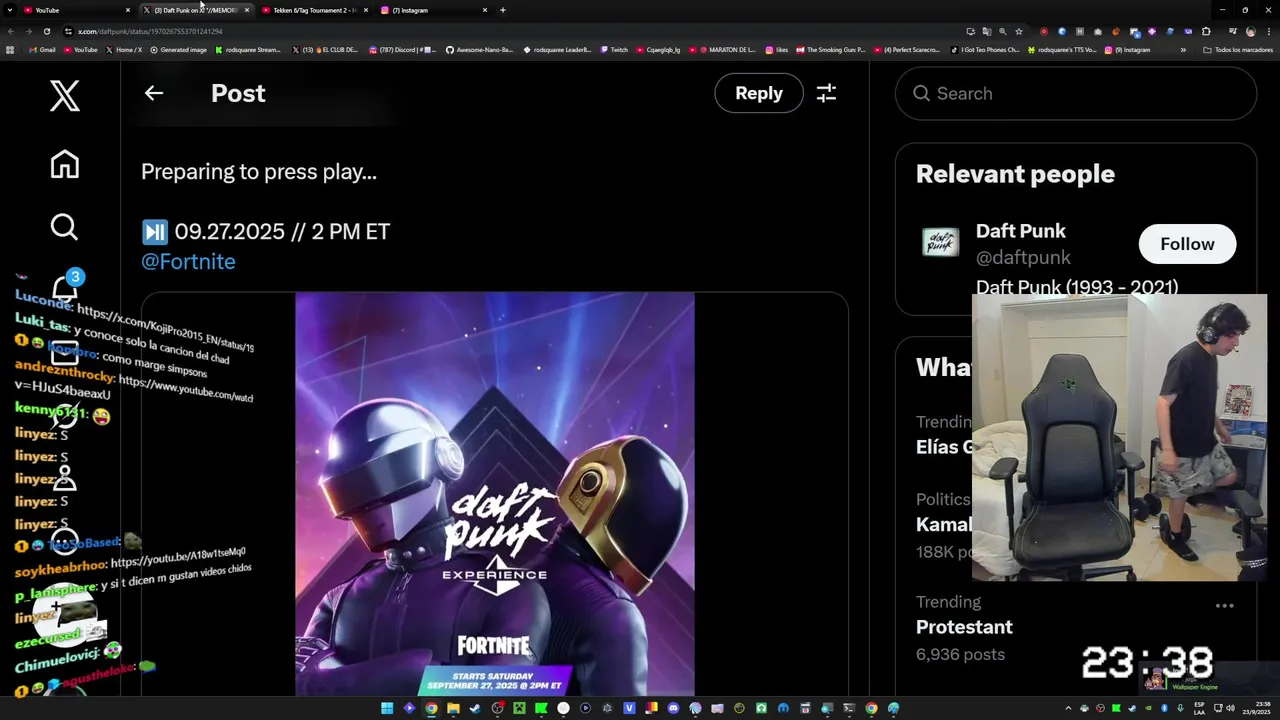Reload the current page

point(46,31)
